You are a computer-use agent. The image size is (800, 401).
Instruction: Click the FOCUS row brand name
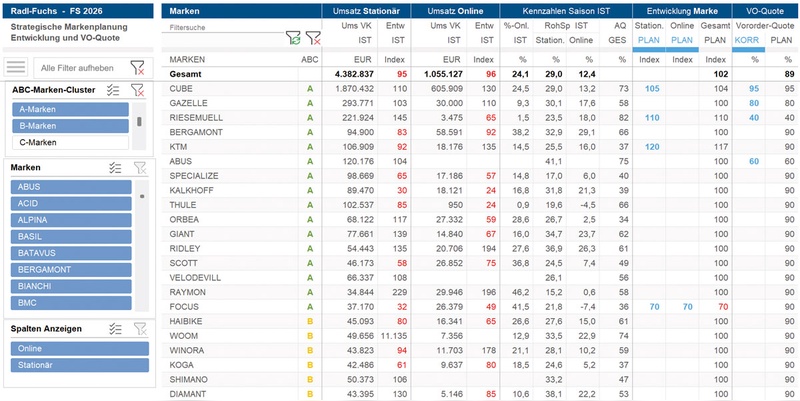pyautogui.click(x=184, y=307)
